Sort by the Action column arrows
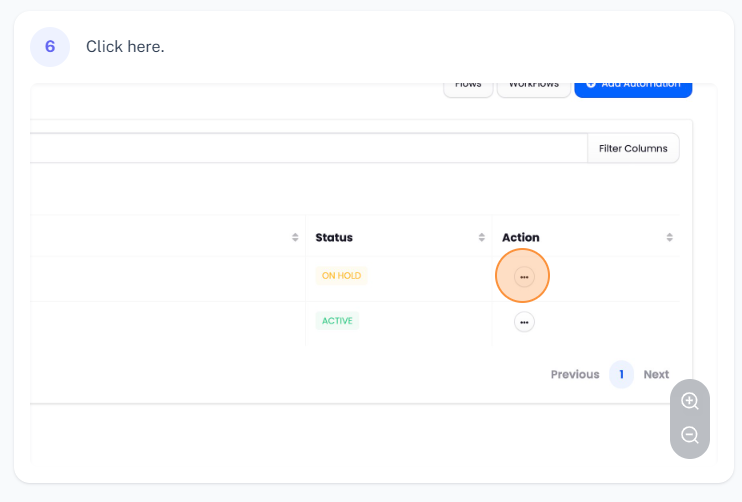Image resolution: width=742 pixels, height=502 pixels. [669, 238]
